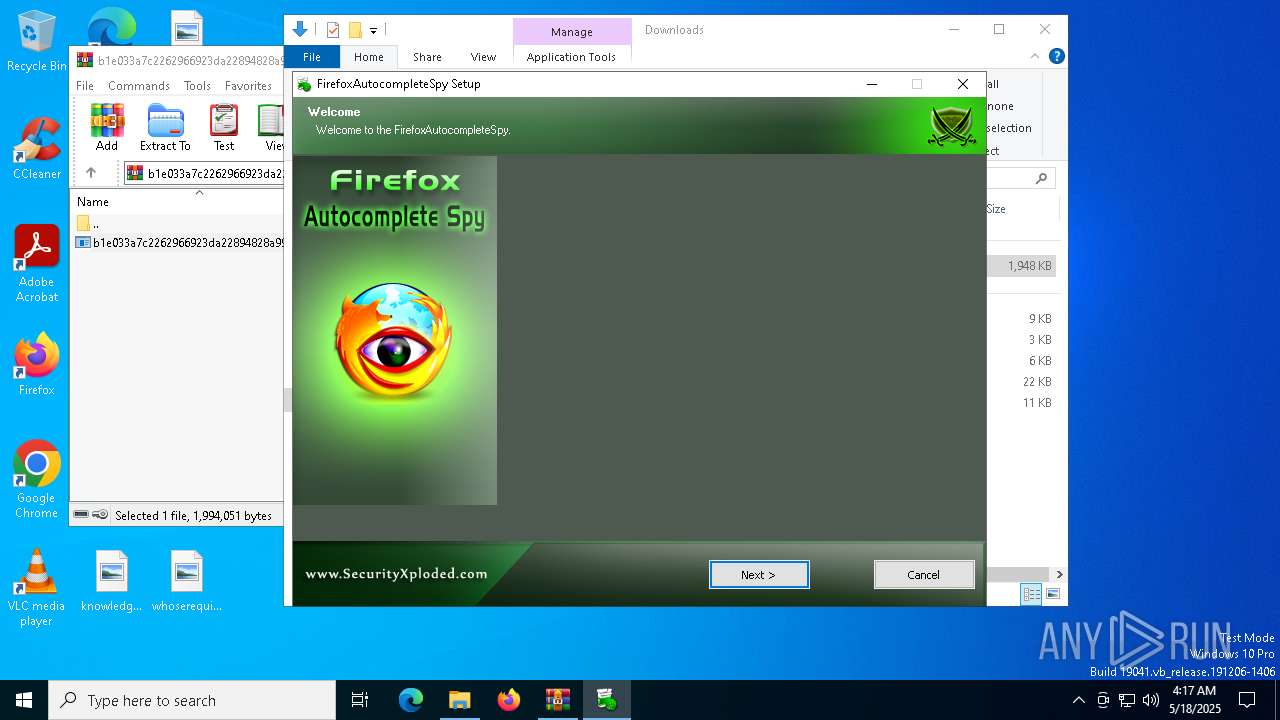The height and width of the screenshot is (720, 1280).
Task: Select the 1,948 KB file row
Action: click(x=1022, y=266)
